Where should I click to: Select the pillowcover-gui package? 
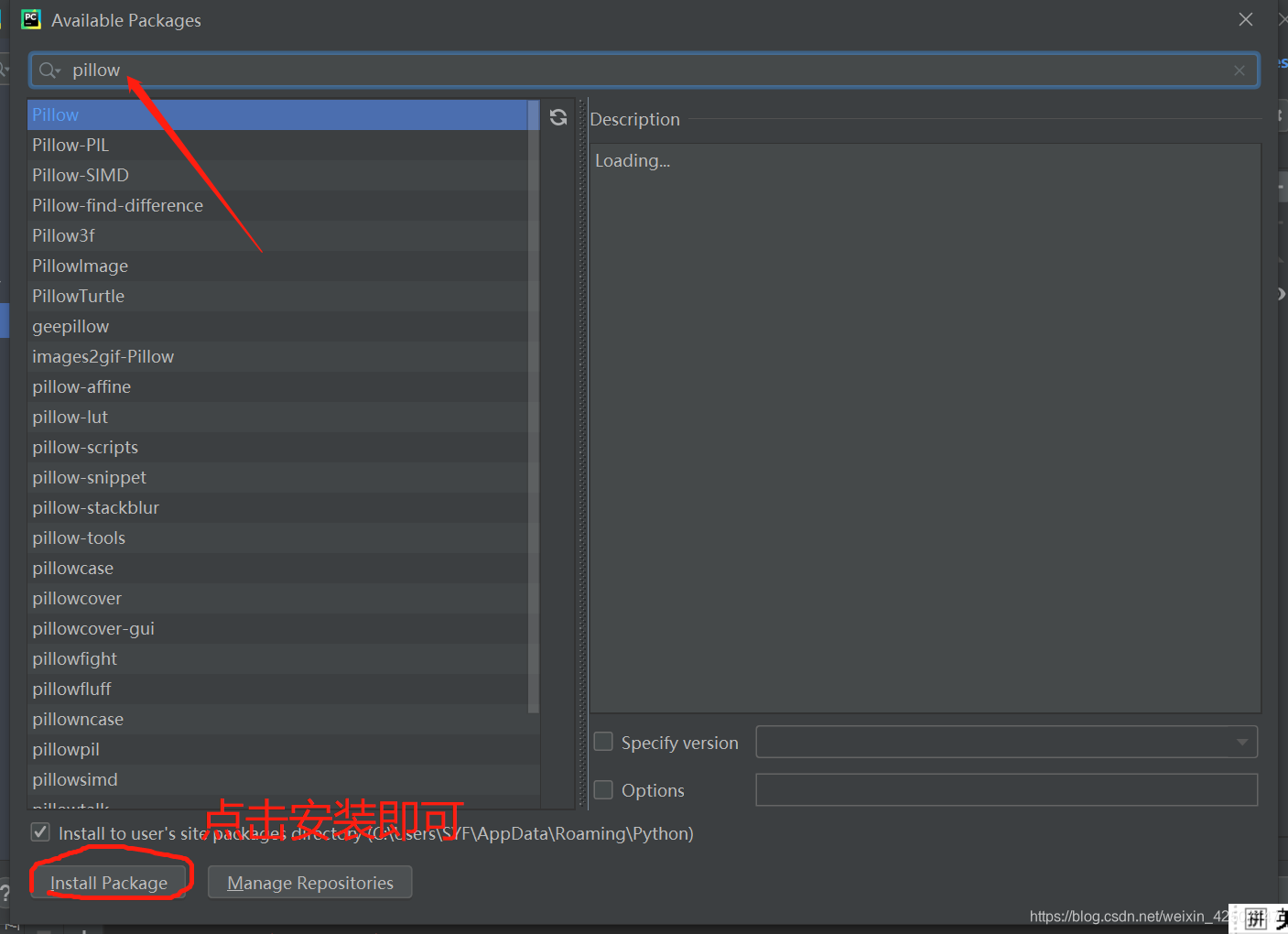point(278,628)
